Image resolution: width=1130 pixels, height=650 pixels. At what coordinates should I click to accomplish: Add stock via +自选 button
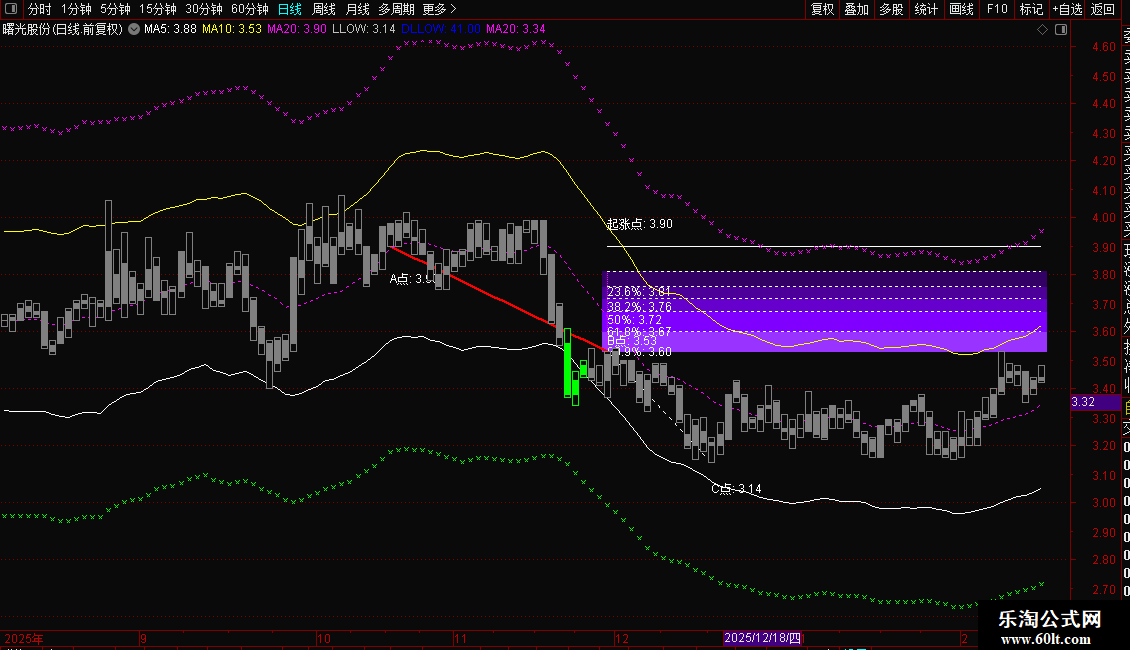coord(1067,9)
